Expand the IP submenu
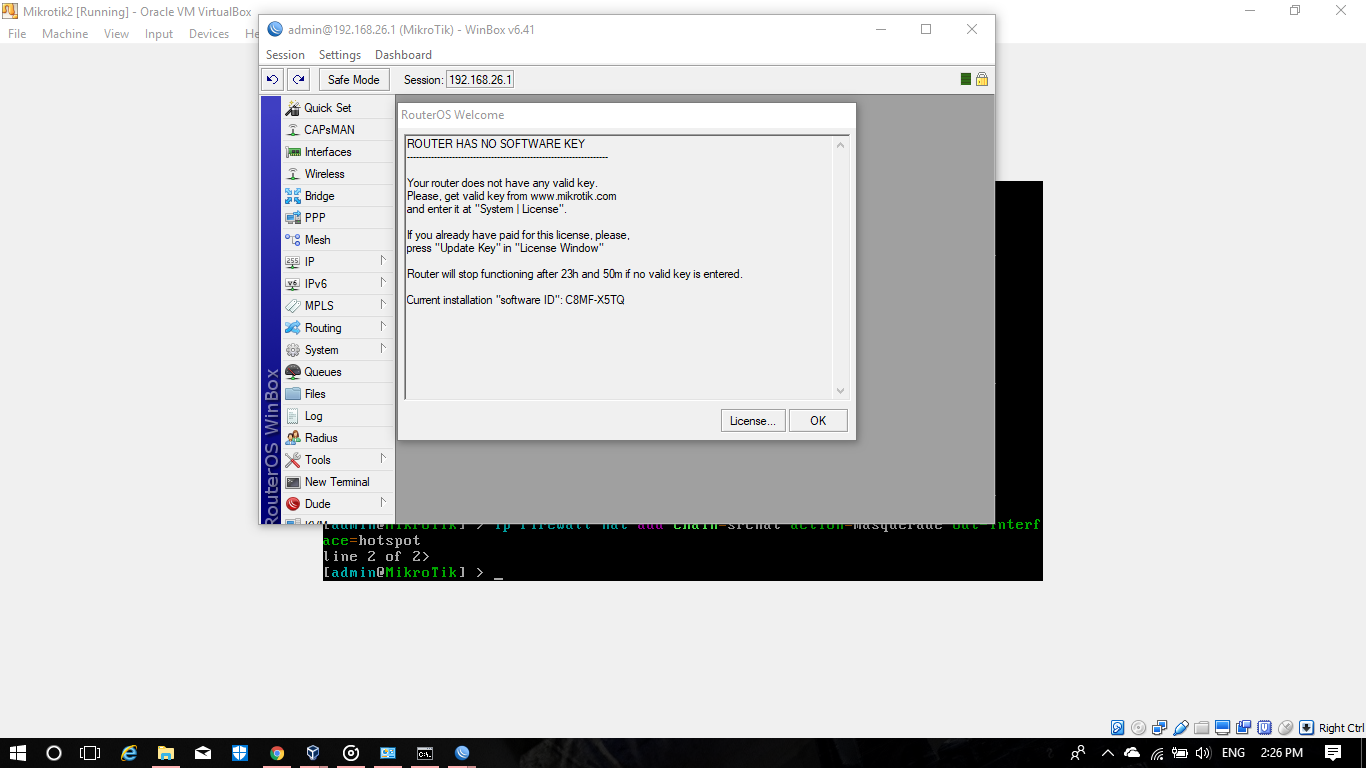The height and width of the screenshot is (768, 1366). pos(338,262)
